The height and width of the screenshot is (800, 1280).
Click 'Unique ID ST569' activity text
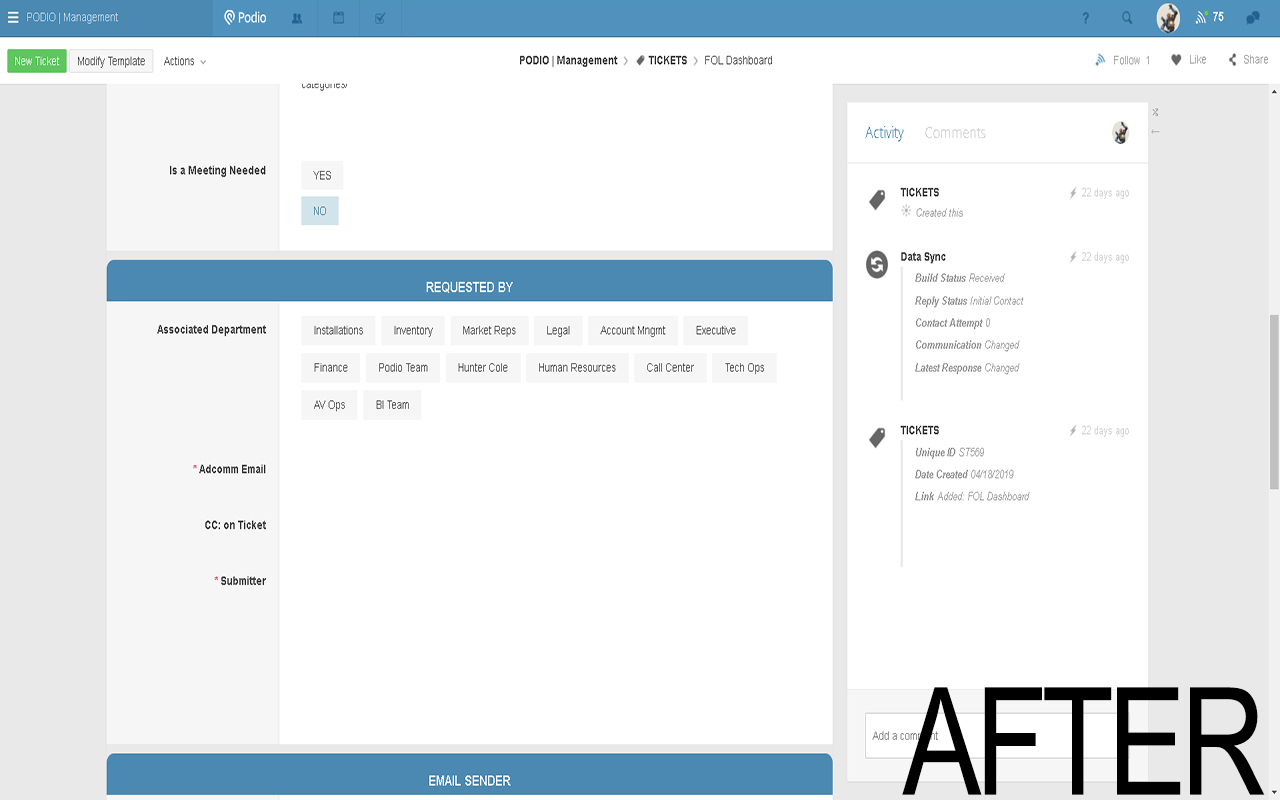click(950, 453)
